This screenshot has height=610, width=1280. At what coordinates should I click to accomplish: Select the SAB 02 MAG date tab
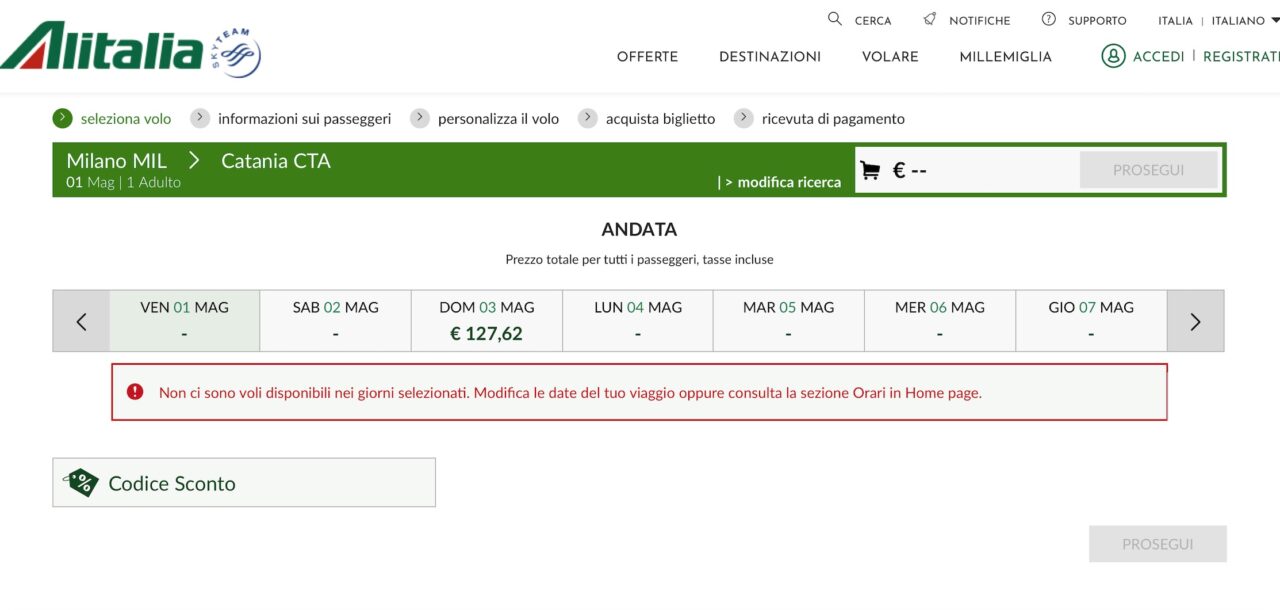tap(336, 321)
